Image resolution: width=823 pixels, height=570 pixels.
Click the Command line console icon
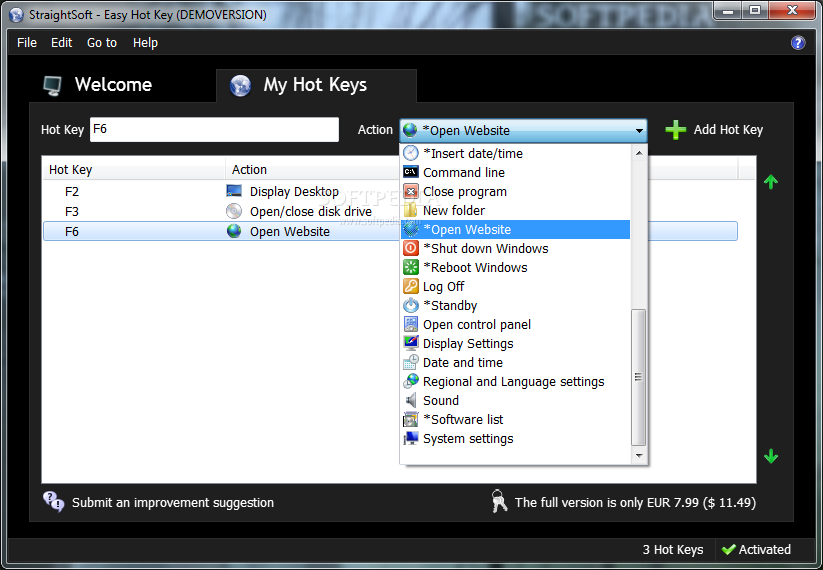(x=410, y=172)
